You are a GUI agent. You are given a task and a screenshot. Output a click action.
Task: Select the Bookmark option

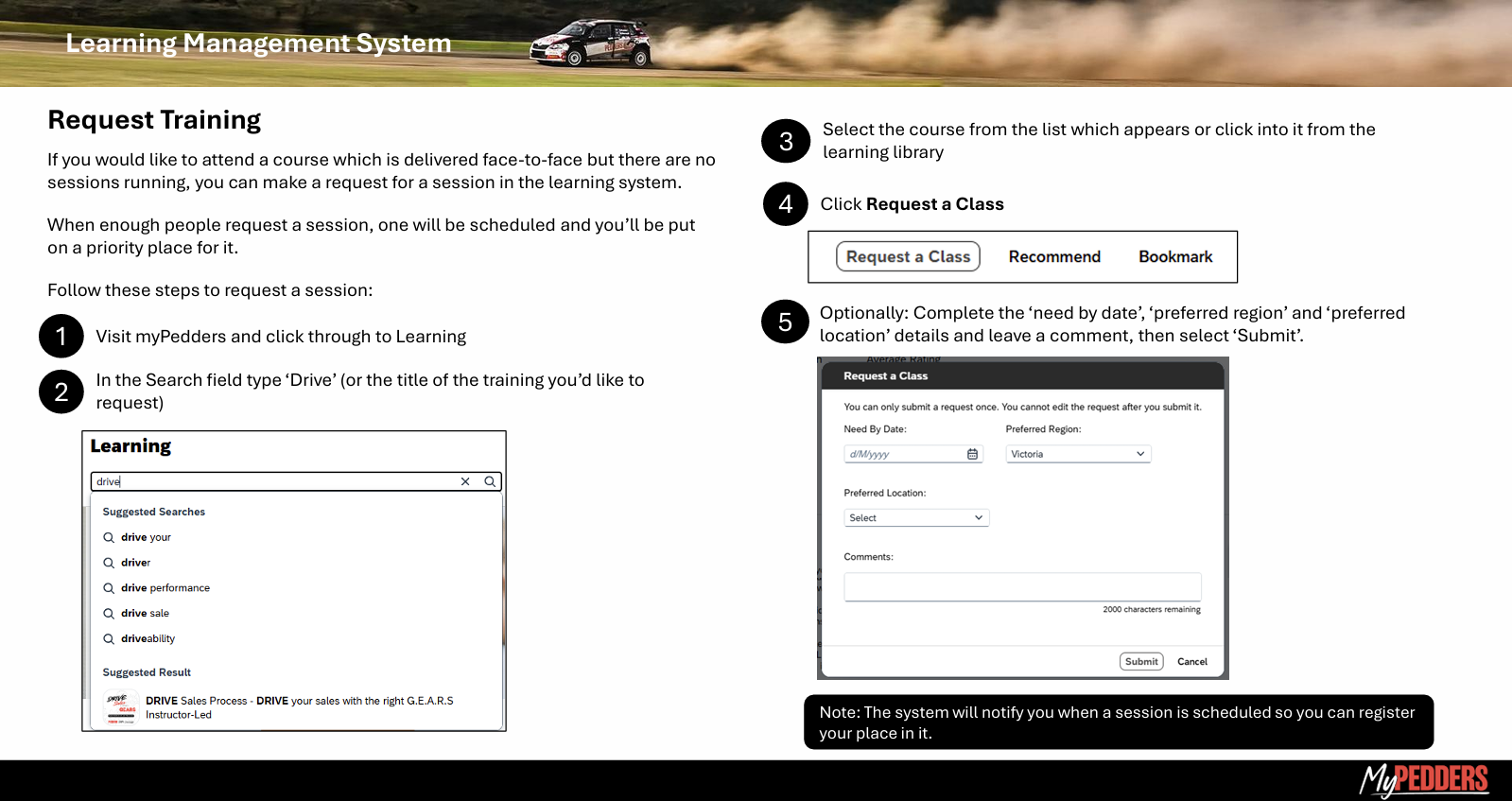[x=1175, y=256]
